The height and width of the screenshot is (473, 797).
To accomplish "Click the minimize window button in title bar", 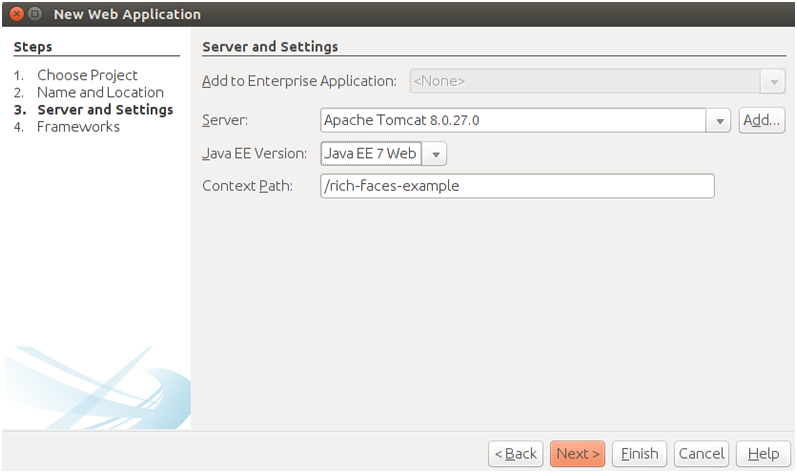I will pos(35,14).
